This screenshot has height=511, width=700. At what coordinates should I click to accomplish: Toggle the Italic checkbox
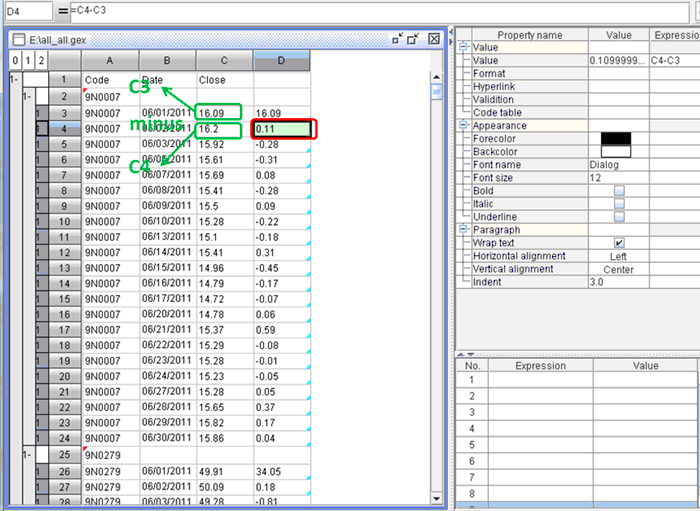pyautogui.click(x=619, y=203)
